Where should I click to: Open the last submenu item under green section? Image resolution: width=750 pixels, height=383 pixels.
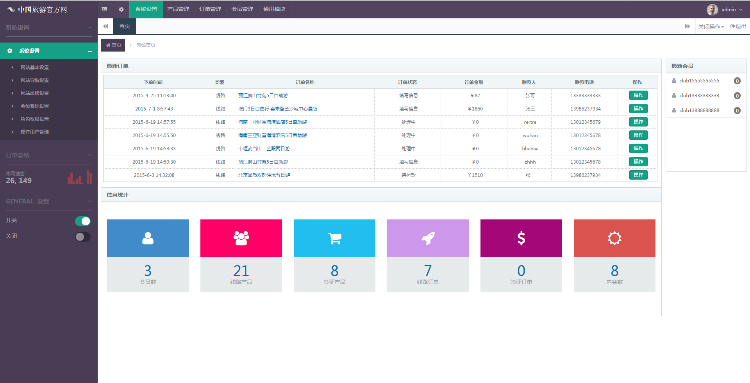point(34,131)
